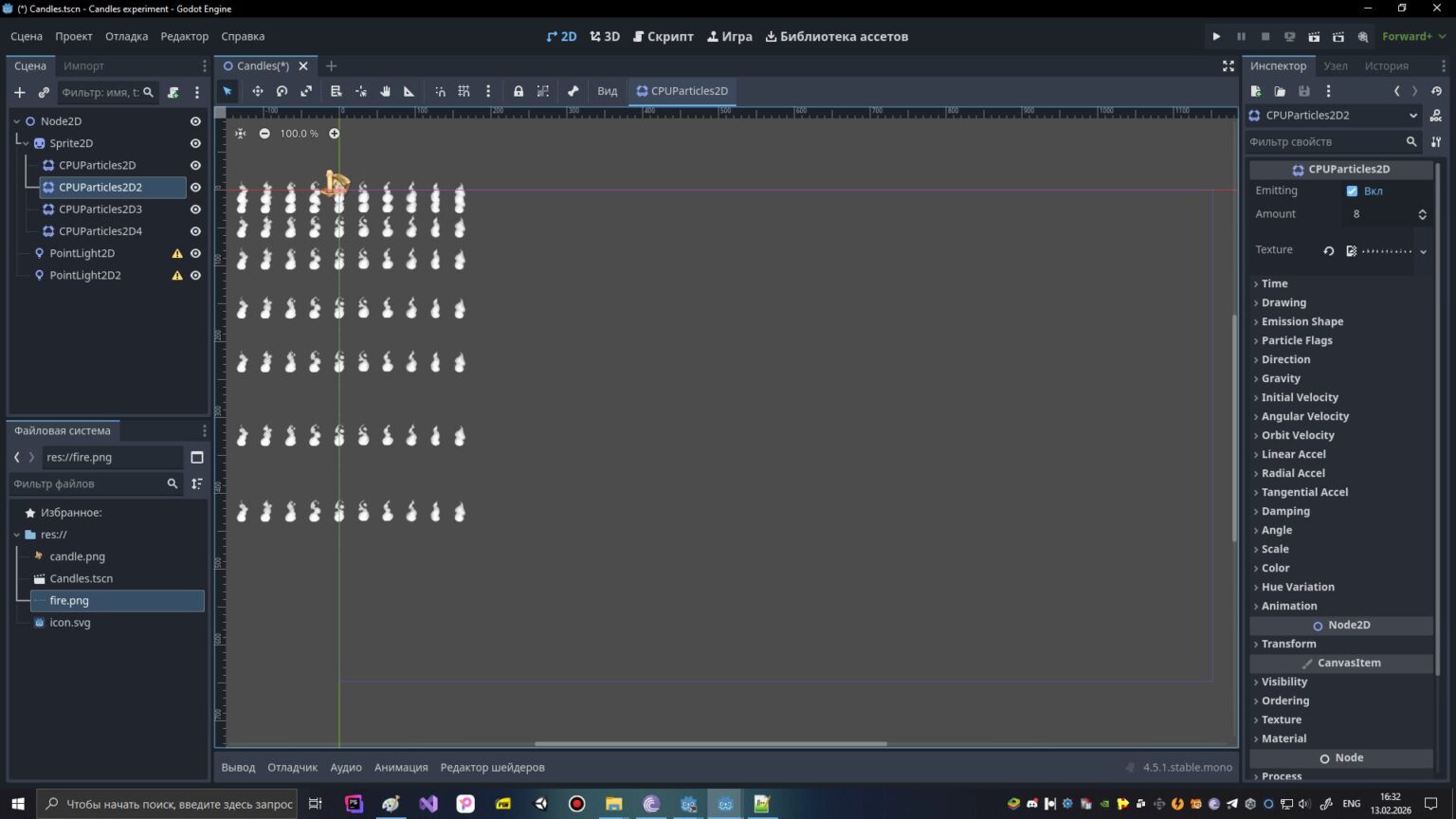This screenshot has height=819, width=1456.
Task: Open the Редактор шейдеров bottom panel
Action: point(492,767)
